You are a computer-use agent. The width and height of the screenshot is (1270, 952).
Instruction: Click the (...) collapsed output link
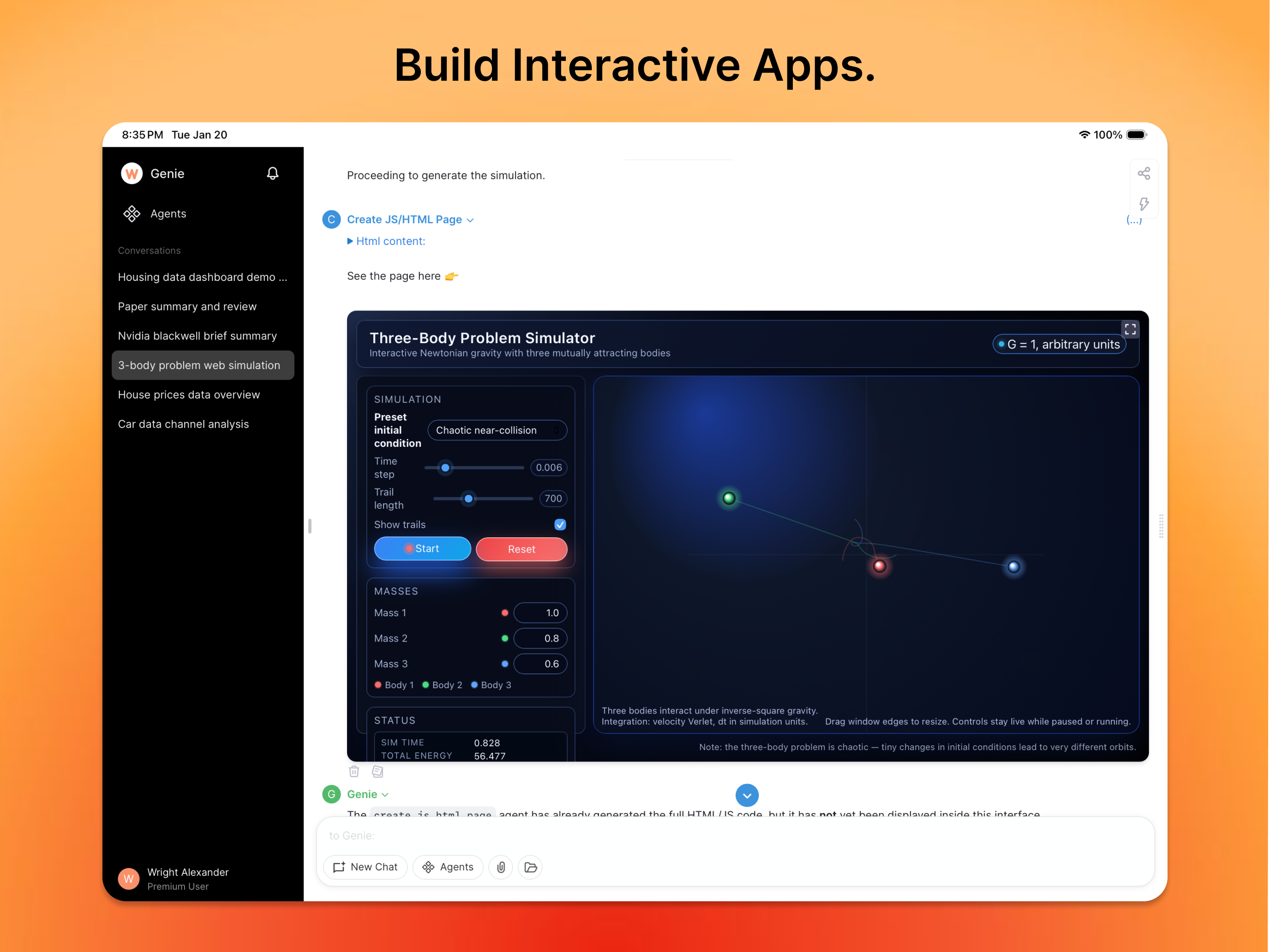tap(1134, 220)
